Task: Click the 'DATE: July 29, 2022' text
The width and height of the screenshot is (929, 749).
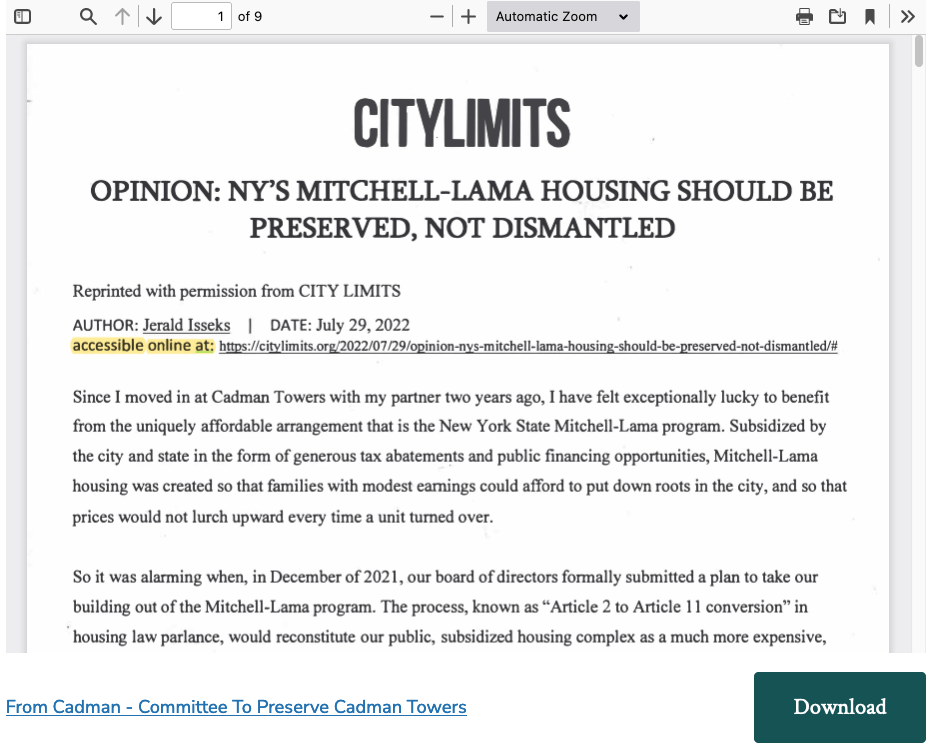Action: 339,325
